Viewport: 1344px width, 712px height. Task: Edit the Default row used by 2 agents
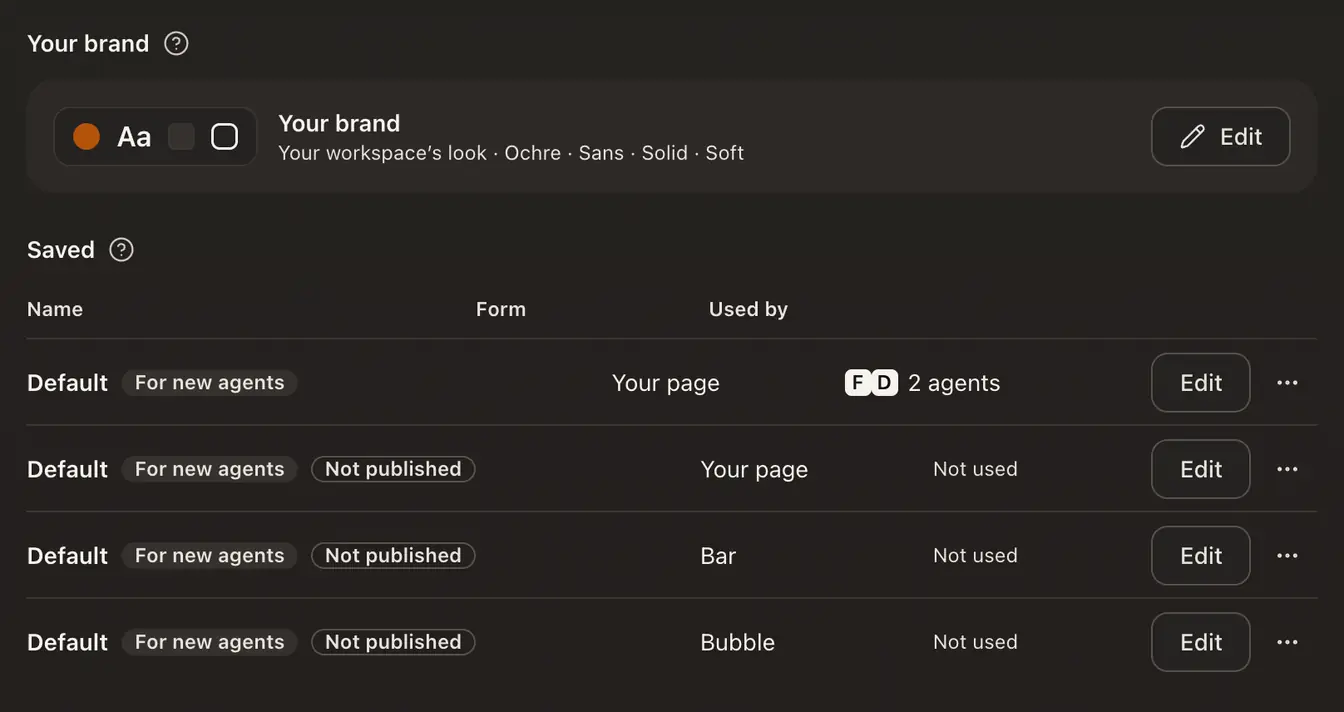[x=1201, y=382]
